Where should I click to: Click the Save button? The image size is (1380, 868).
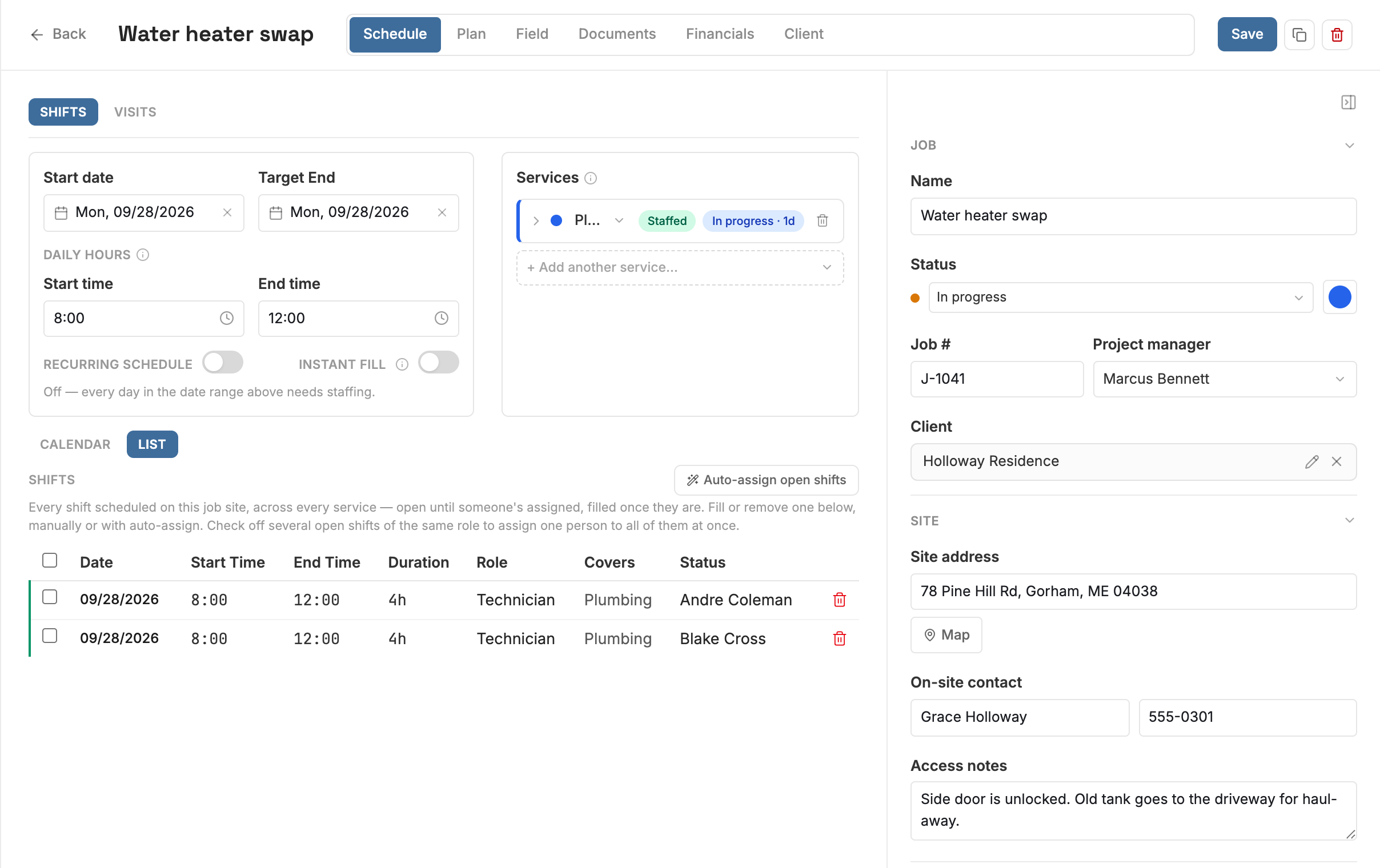point(1247,34)
